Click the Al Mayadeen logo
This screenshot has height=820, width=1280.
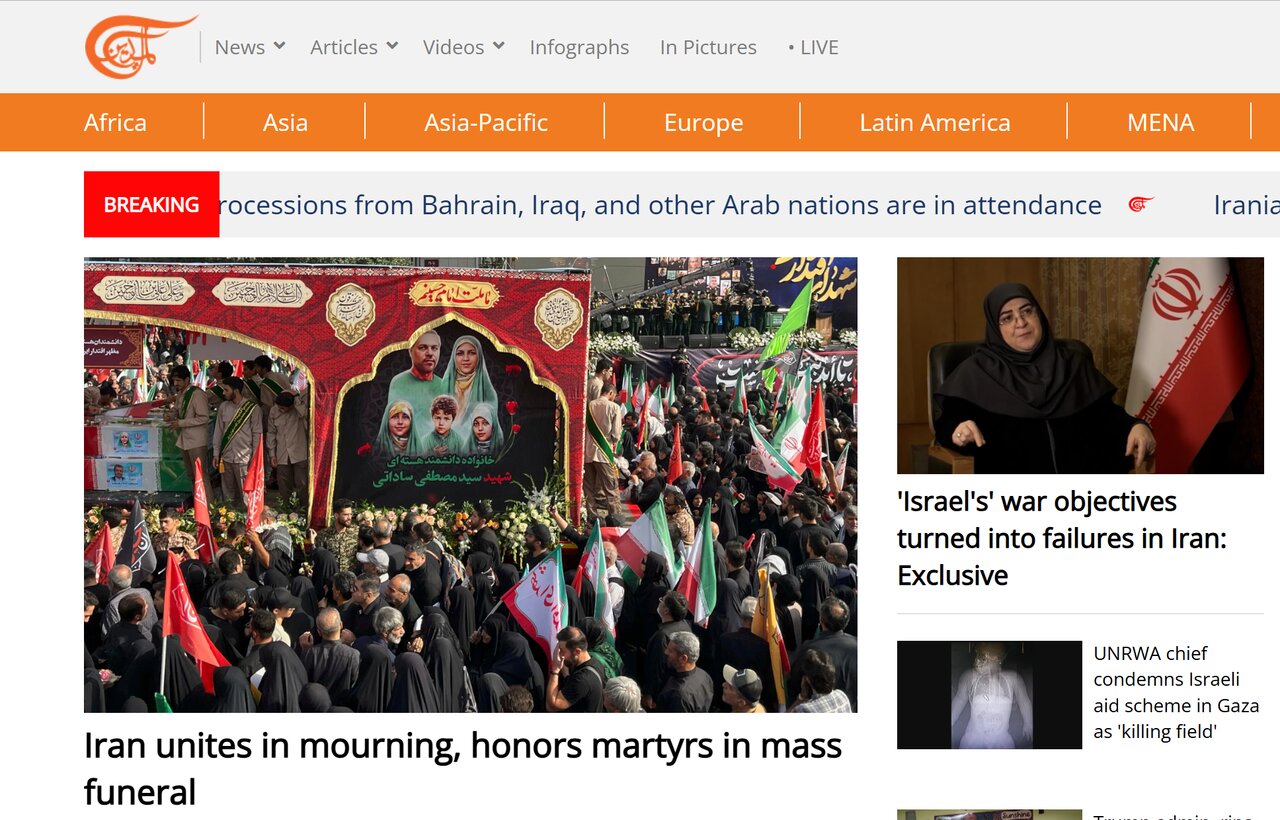click(x=140, y=46)
